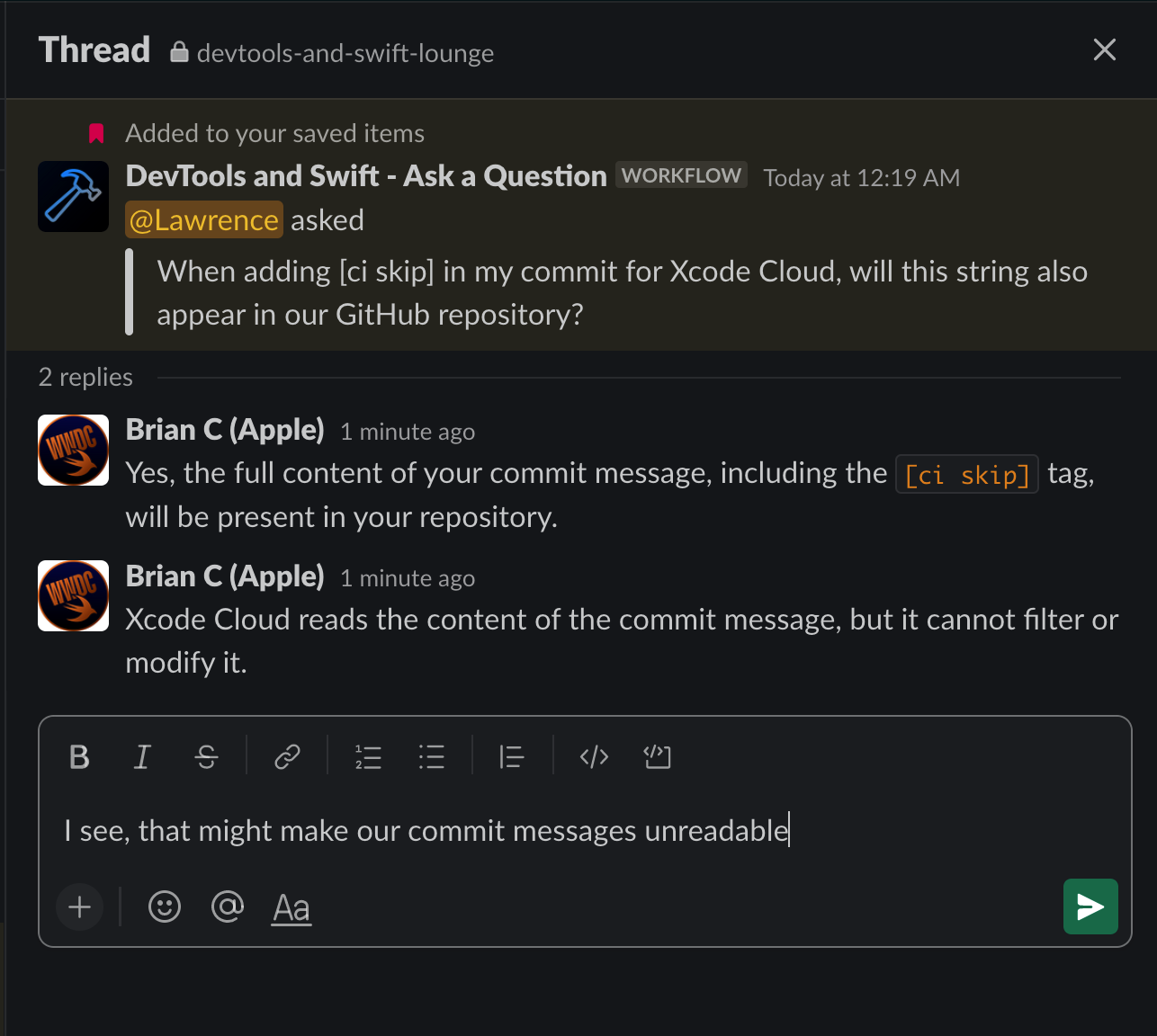The image size is (1157, 1036).
Task: Insert a link in the reply
Action: pyautogui.click(x=287, y=757)
